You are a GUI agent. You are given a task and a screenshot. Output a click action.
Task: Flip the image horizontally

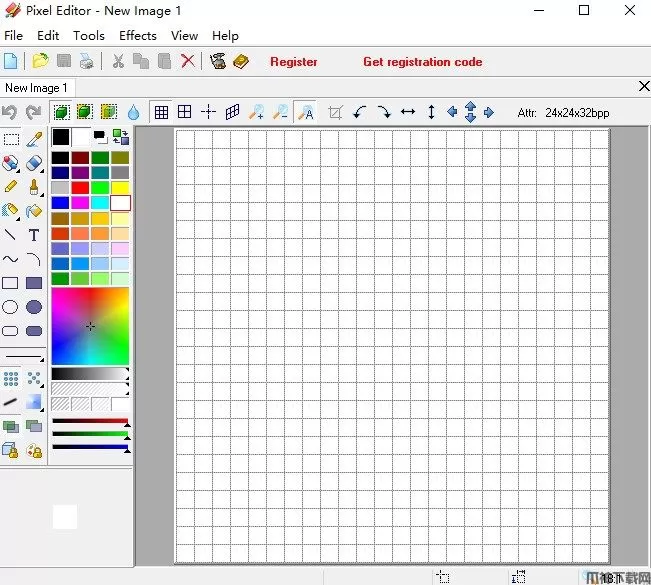(408, 113)
